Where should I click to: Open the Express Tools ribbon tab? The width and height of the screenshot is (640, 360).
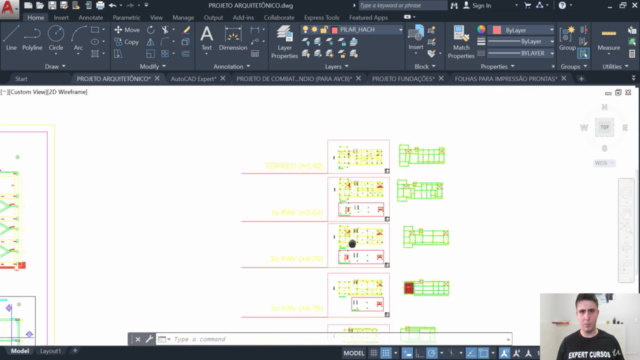click(x=321, y=18)
